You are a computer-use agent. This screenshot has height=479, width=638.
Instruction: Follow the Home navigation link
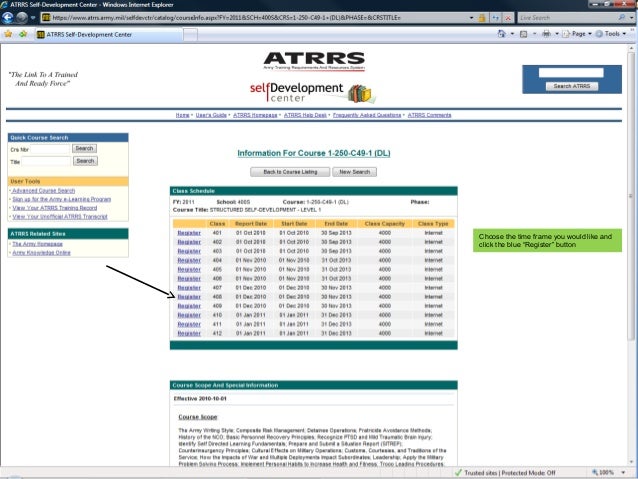(x=182, y=115)
